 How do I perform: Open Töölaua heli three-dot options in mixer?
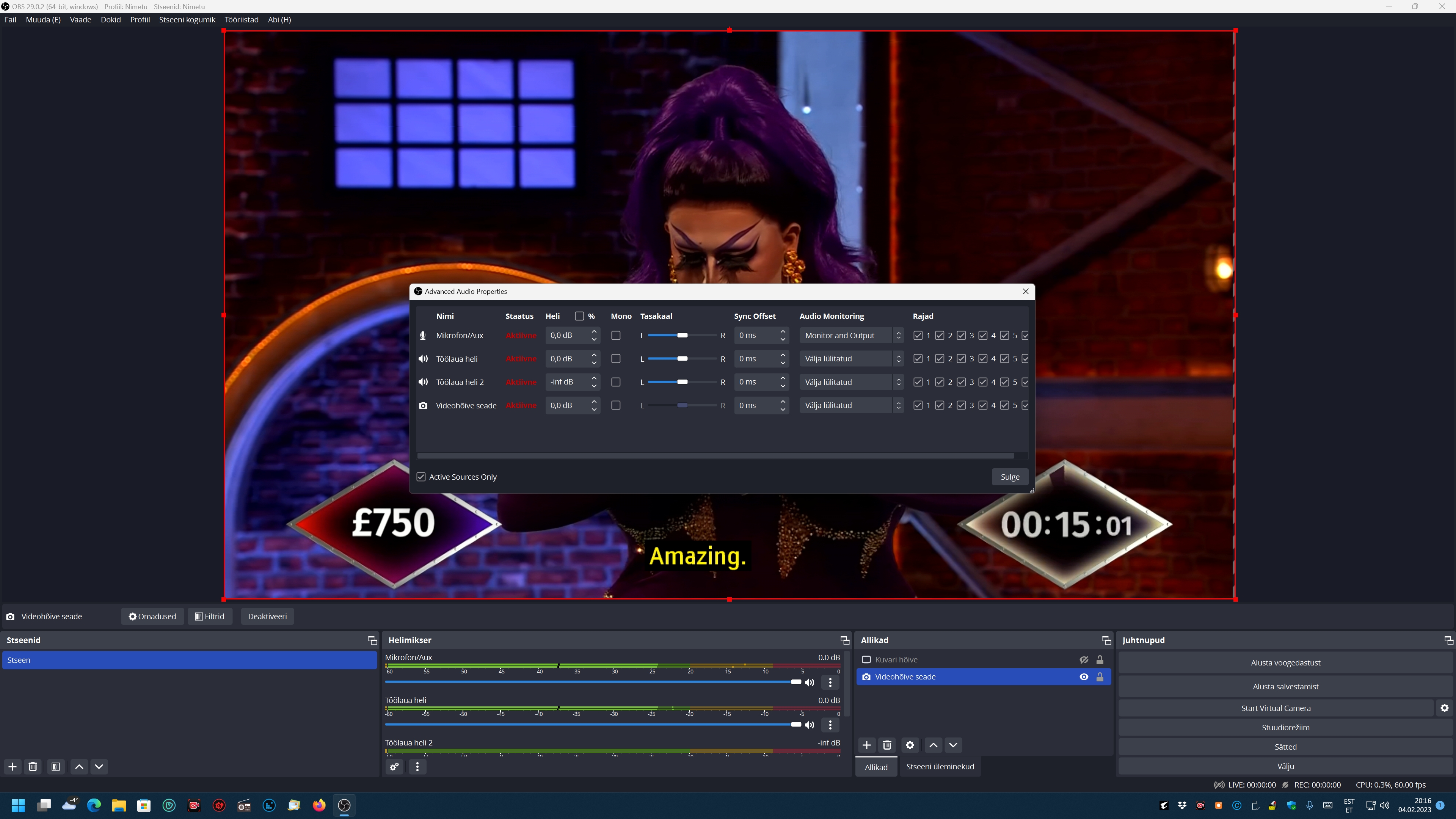[830, 725]
